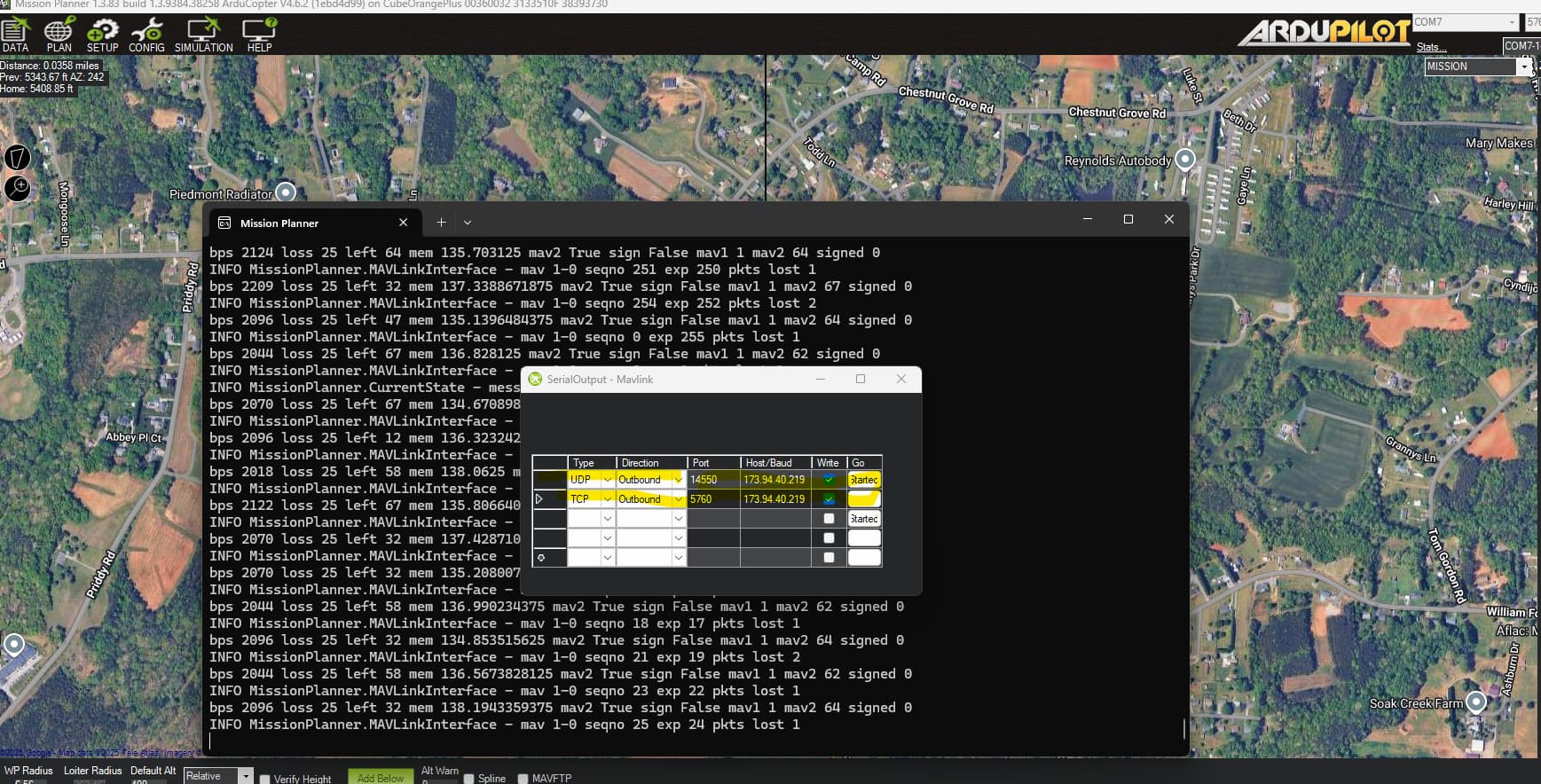The image size is (1541, 784).
Task: Open the TCP row Direction dropdown
Action: 678,499
